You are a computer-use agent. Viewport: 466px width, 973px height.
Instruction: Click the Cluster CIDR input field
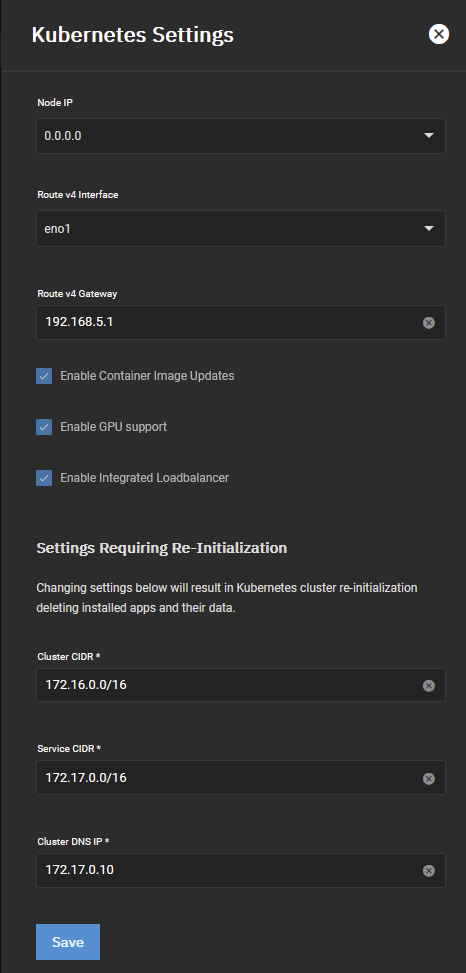click(241, 684)
